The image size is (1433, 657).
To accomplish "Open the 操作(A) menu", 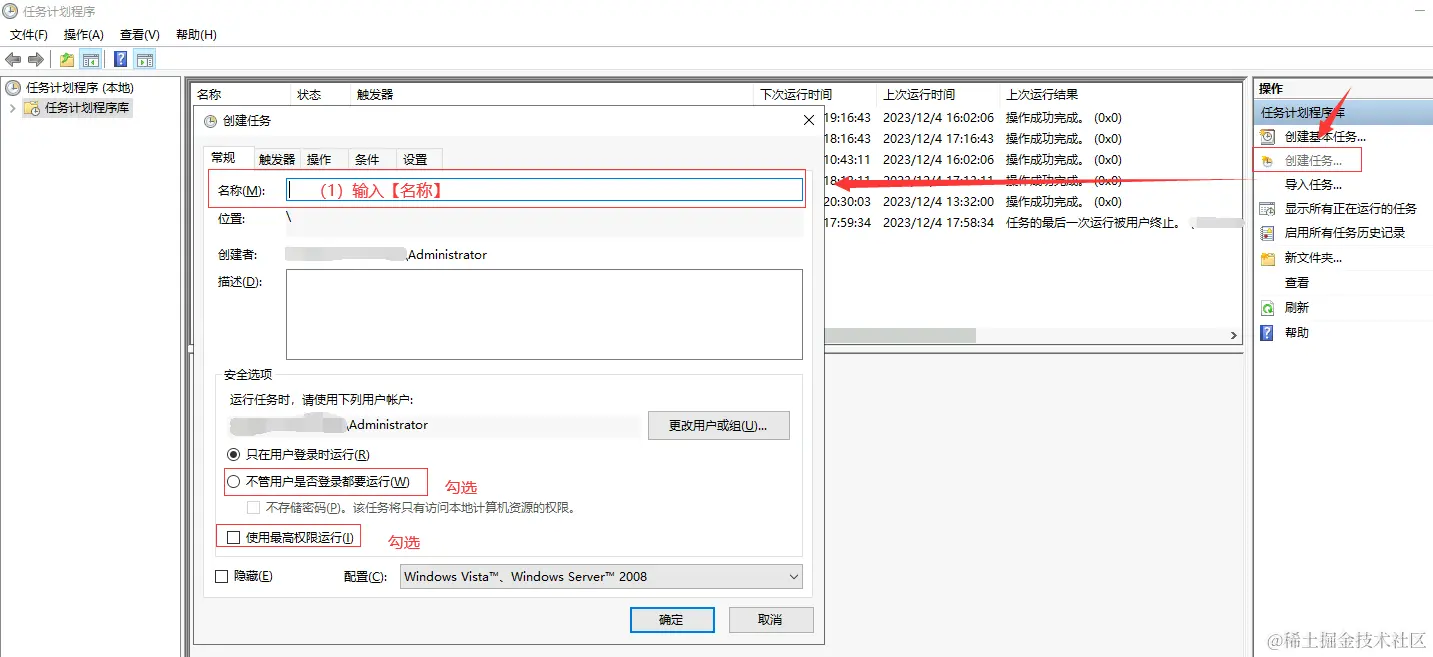I will click(84, 35).
